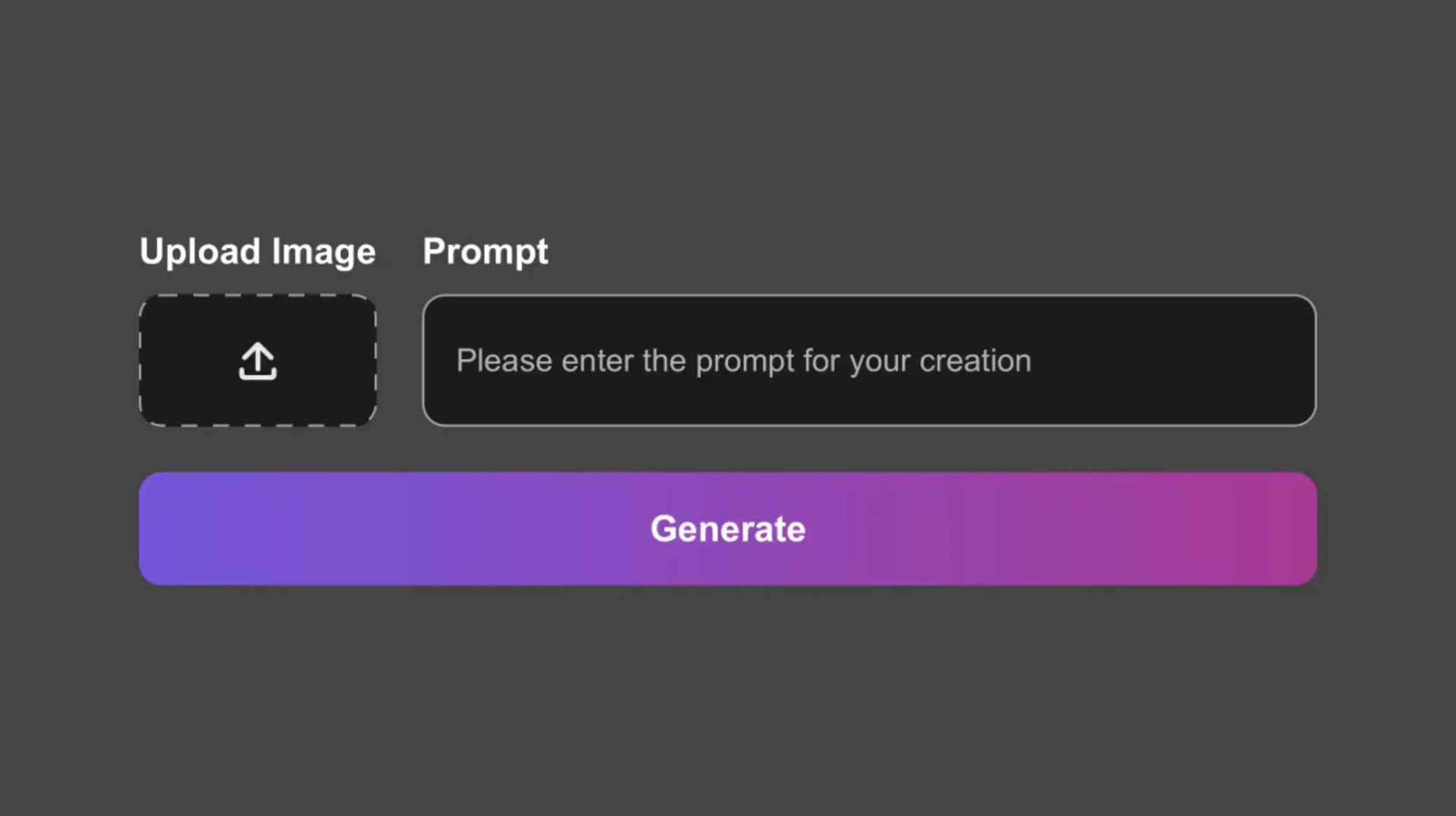Choose an image via the upload icon

pyautogui.click(x=258, y=361)
